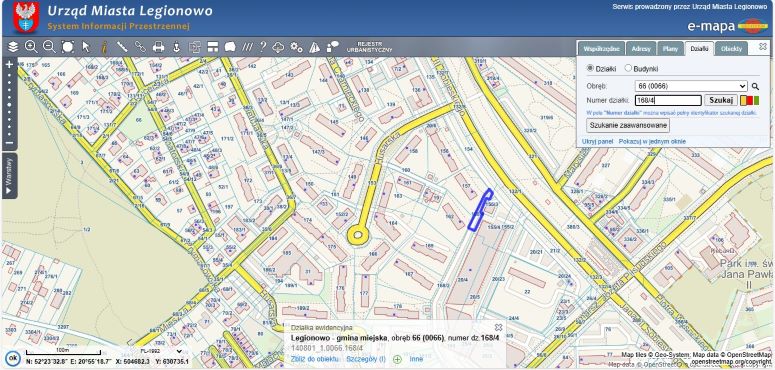This screenshot has width=775, height=370.
Task: Click the printer icon to print map
Action: coord(158,47)
